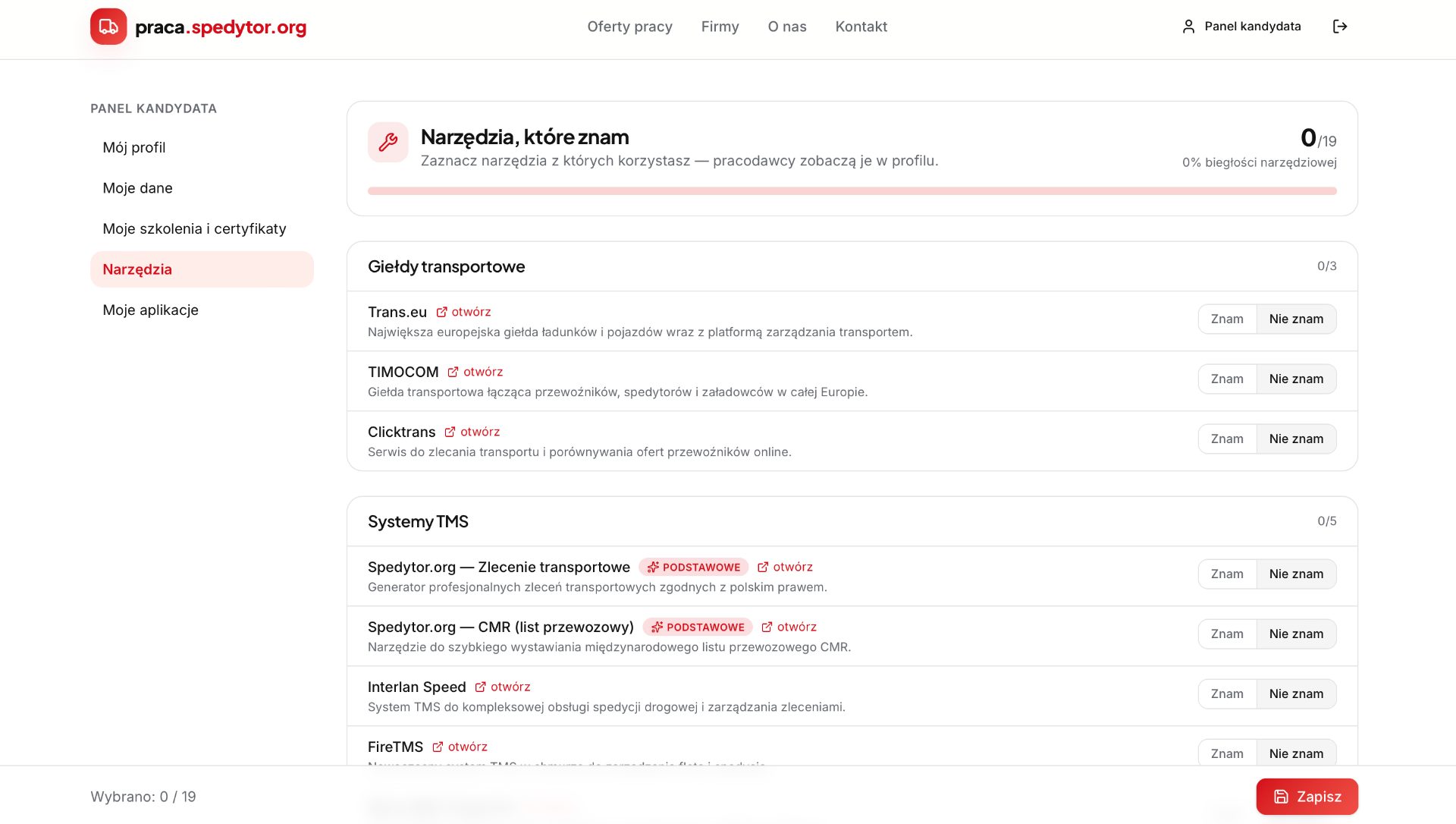Select the Narzędzia sidebar item

(x=202, y=269)
